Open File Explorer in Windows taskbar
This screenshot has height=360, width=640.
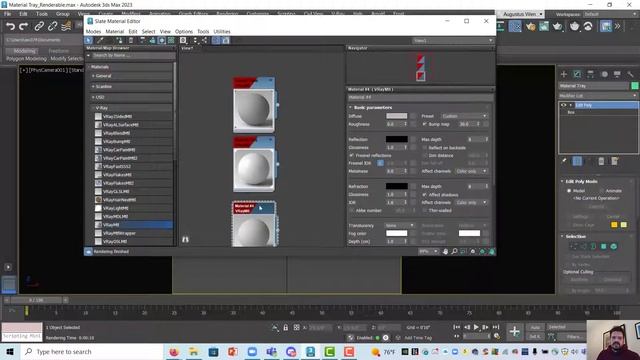(193, 352)
